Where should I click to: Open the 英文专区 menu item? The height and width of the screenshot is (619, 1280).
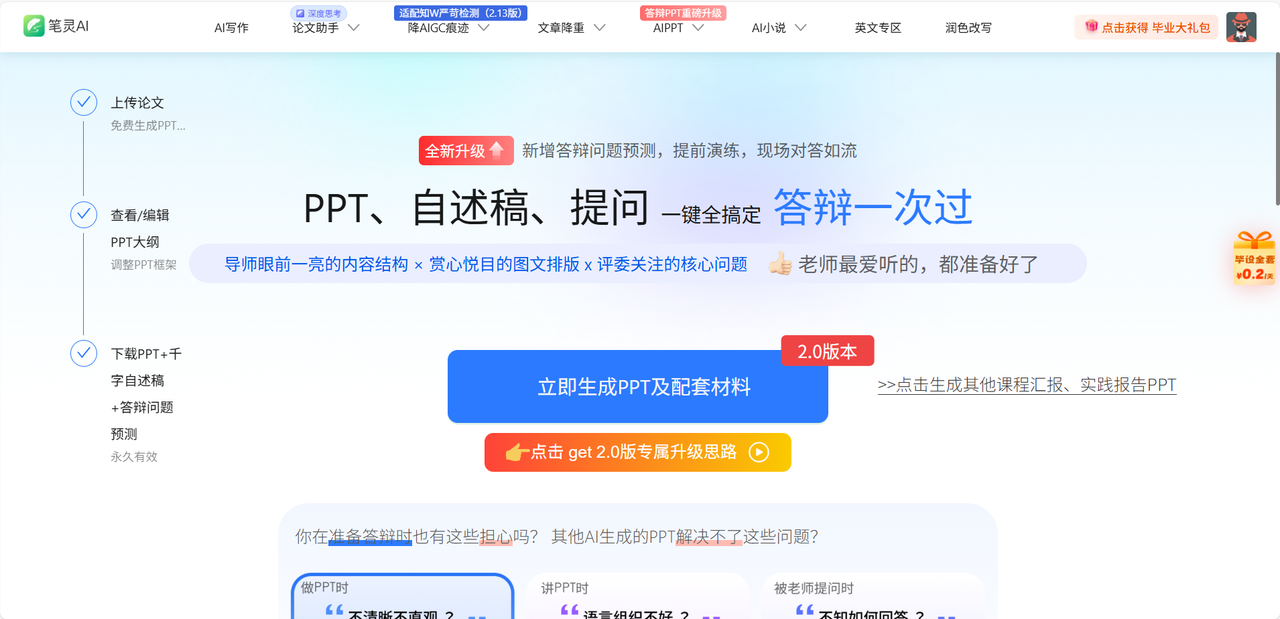878,28
